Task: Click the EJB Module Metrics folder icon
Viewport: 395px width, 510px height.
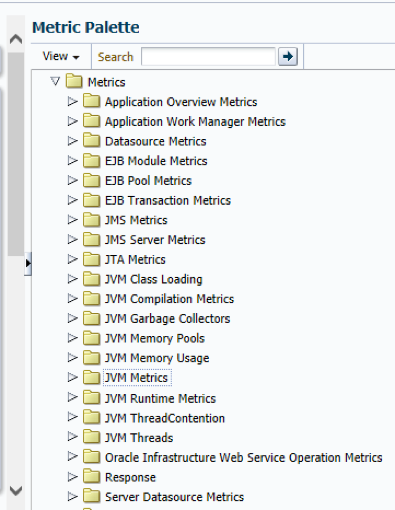Action: click(91, 160)
